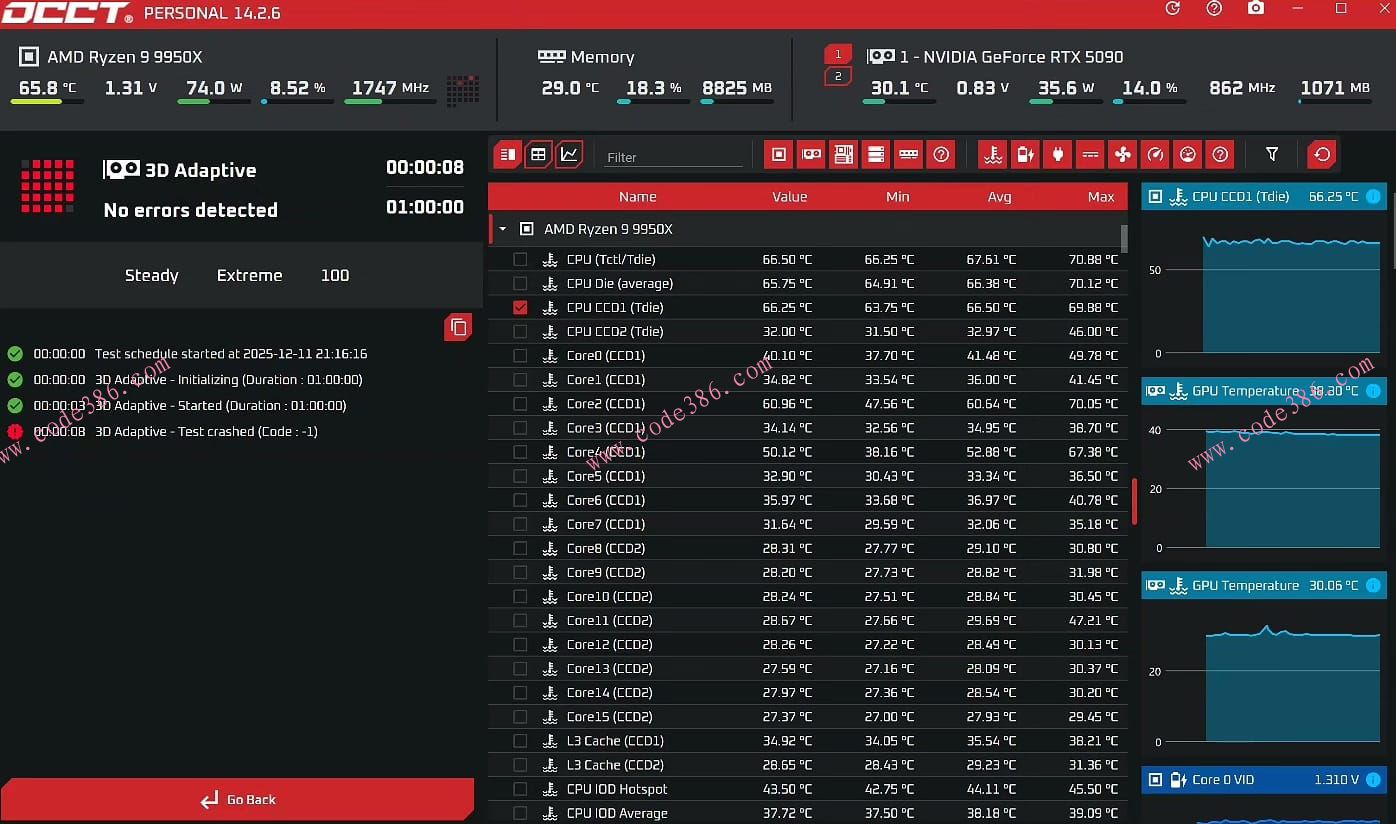Click the AMD Ryzen 9 9950X header title
Viewport: 1396px width, 824px height.
125,57
